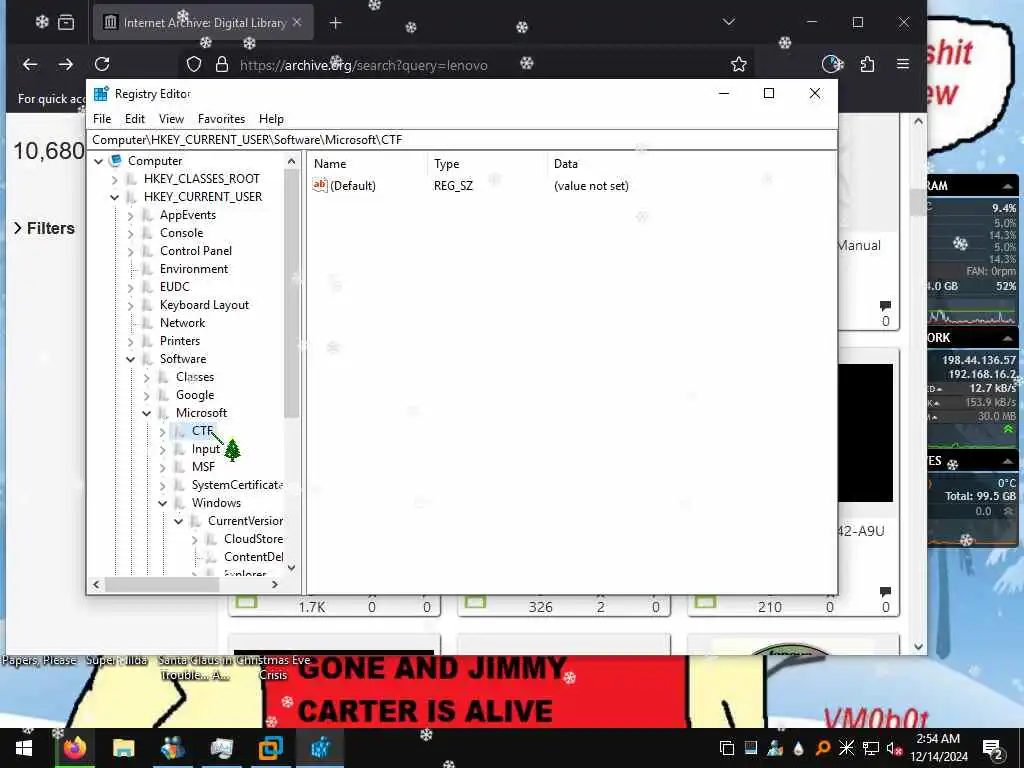
Task: Click the registry path address bar
Action: point(461,140)
